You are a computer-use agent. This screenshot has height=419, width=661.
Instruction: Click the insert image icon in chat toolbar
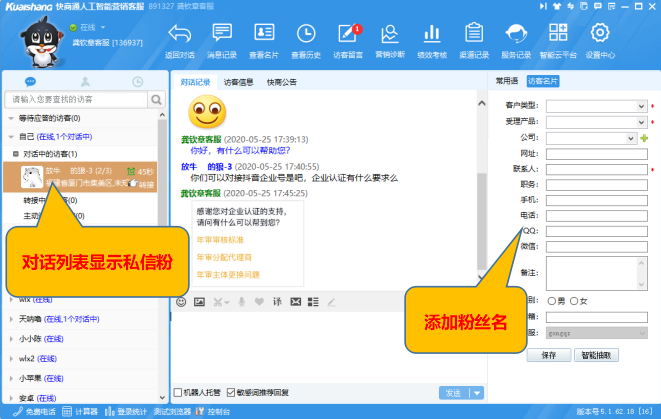[199, 301]
